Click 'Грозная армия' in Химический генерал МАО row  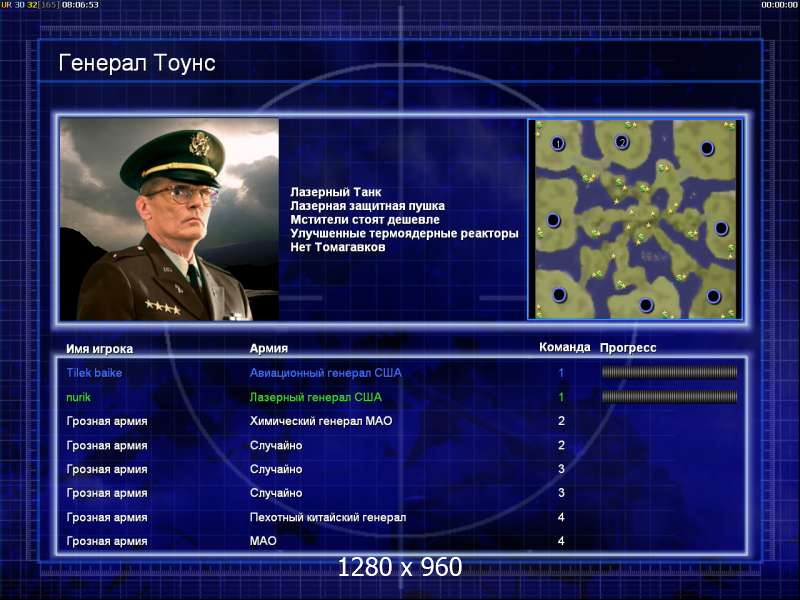[x=107, y=421]
